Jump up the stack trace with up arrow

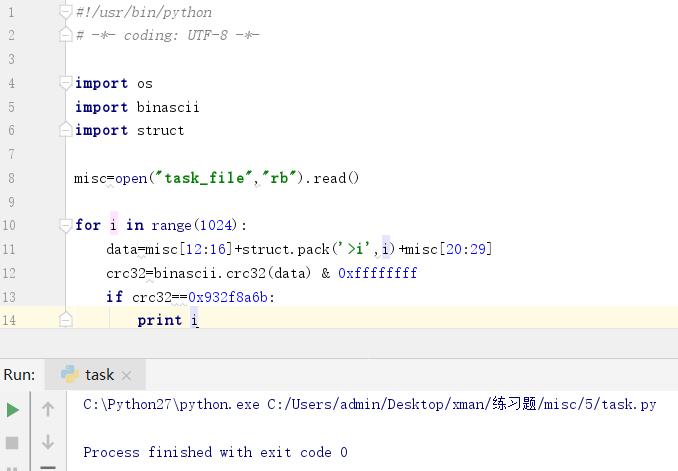(x=48, y=409)
